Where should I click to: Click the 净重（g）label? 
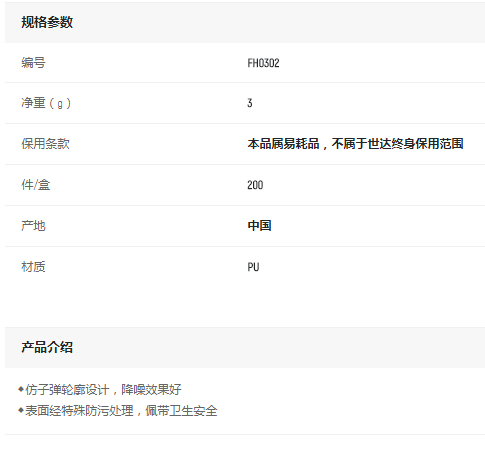pos(46,103)
